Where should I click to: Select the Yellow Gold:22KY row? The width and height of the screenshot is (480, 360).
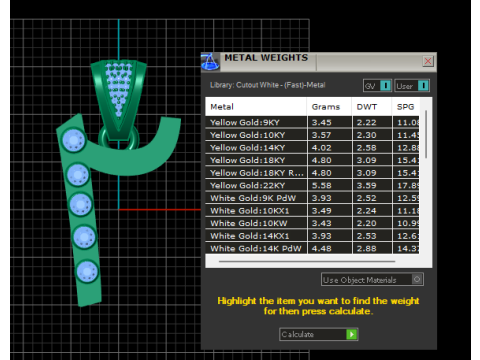point(312,185)
